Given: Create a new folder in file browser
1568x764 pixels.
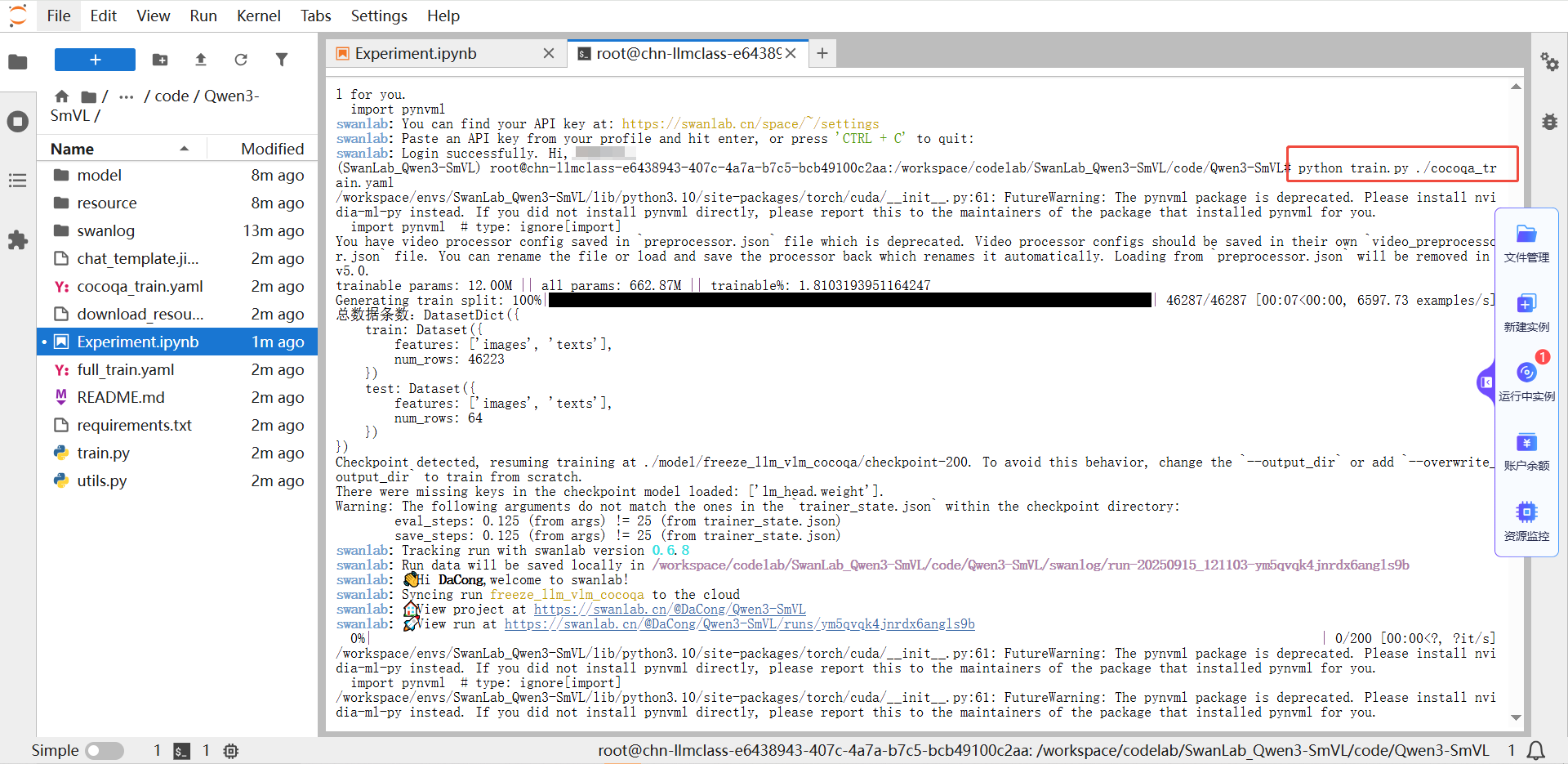Looking at the screenshot, I should point(160,60).
